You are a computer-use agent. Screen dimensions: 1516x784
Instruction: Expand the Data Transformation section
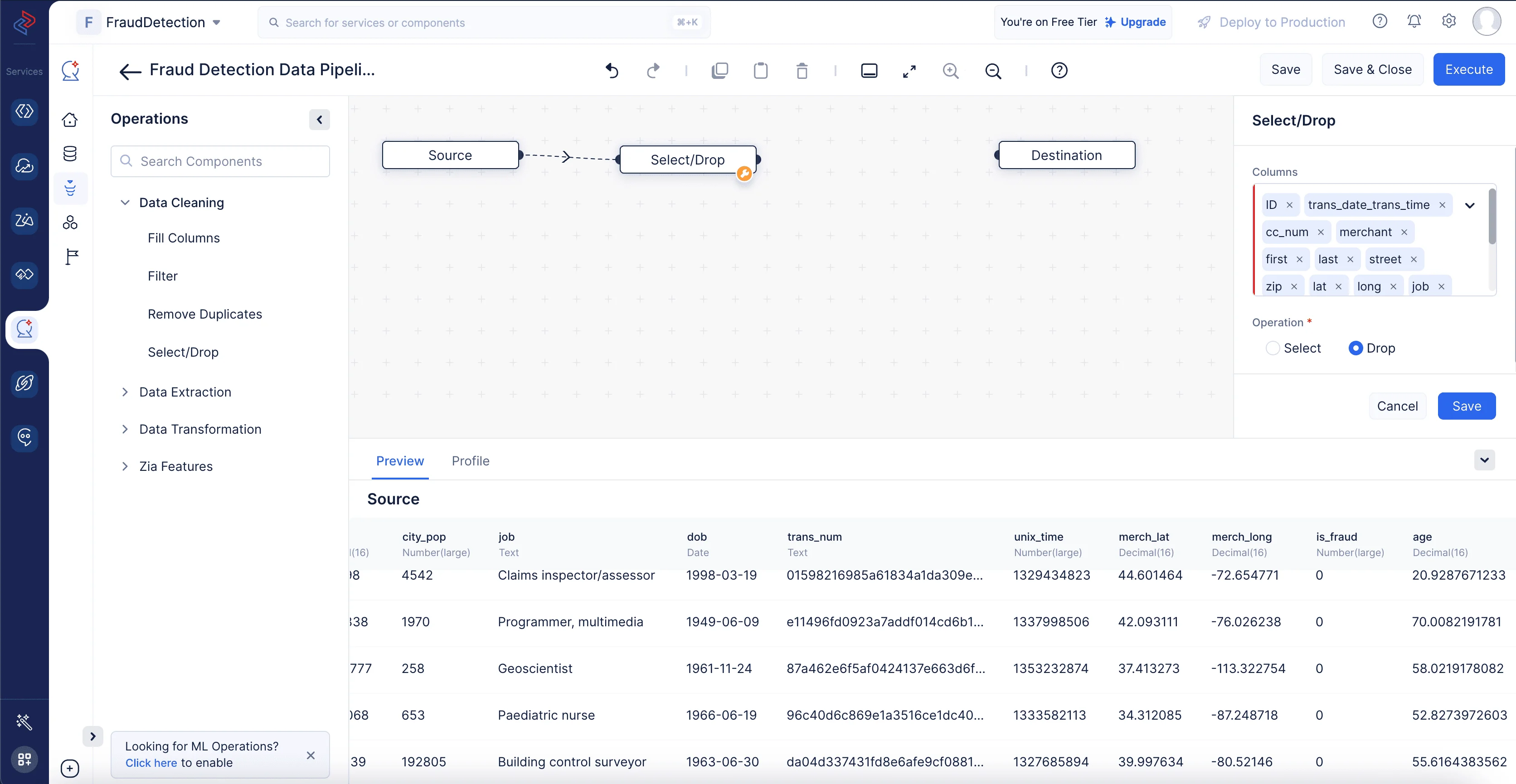click(125, 429)
